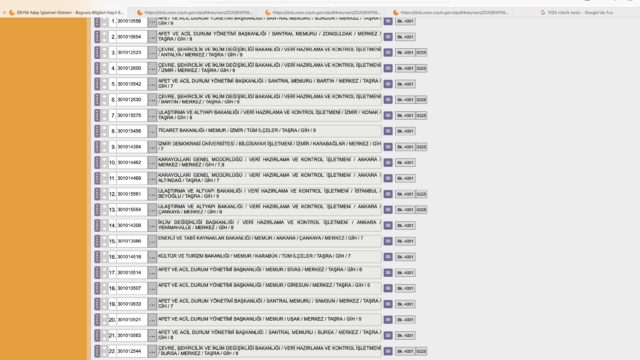Image resolution: width=640 pixels, height=360 pixels.
Task: Select the row 21 SANTRAL MEMURU BURSA description
Action: (x=269, y=335)
